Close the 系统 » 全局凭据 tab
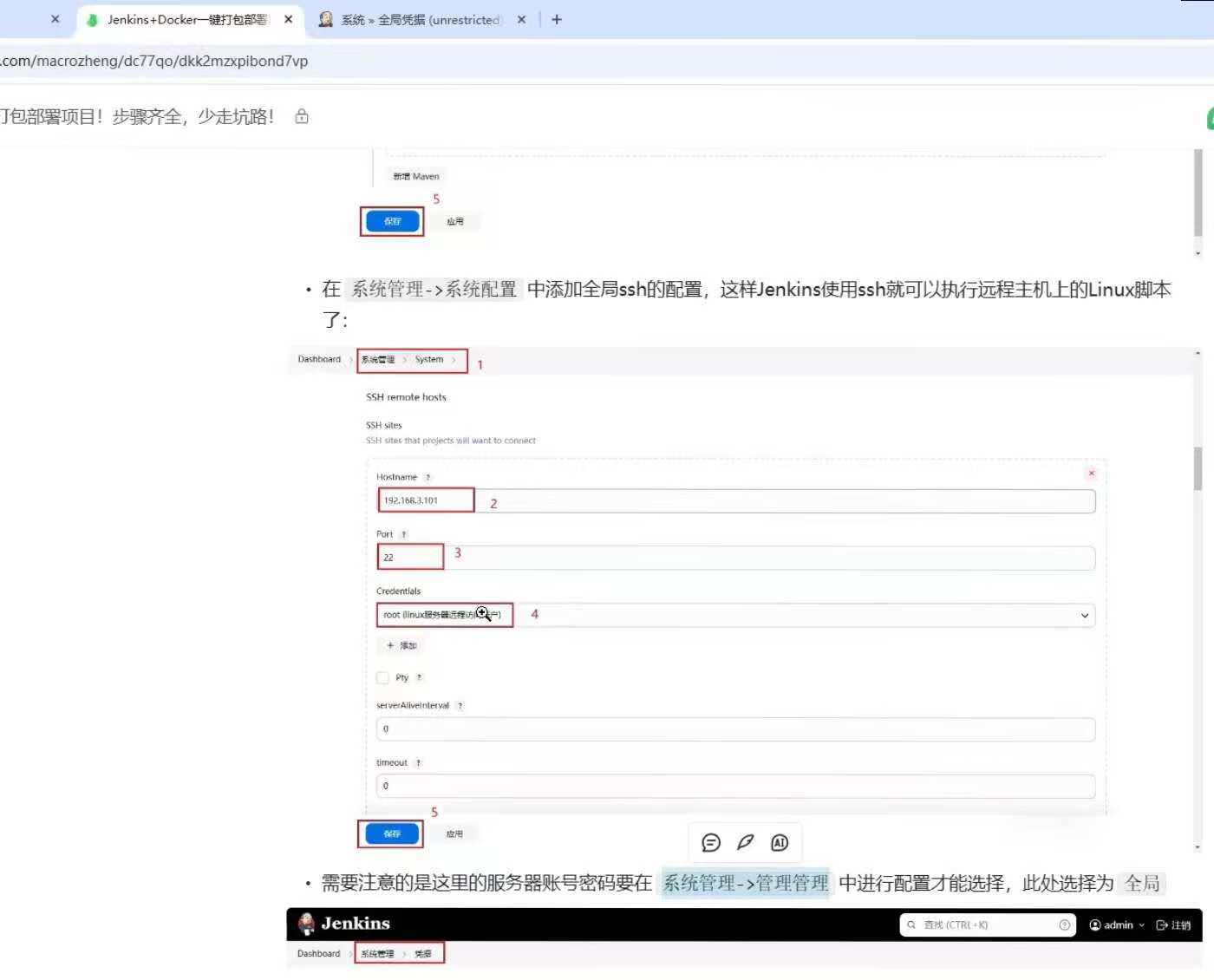This screenshot has width=1214, height=980. coord(521,19)
